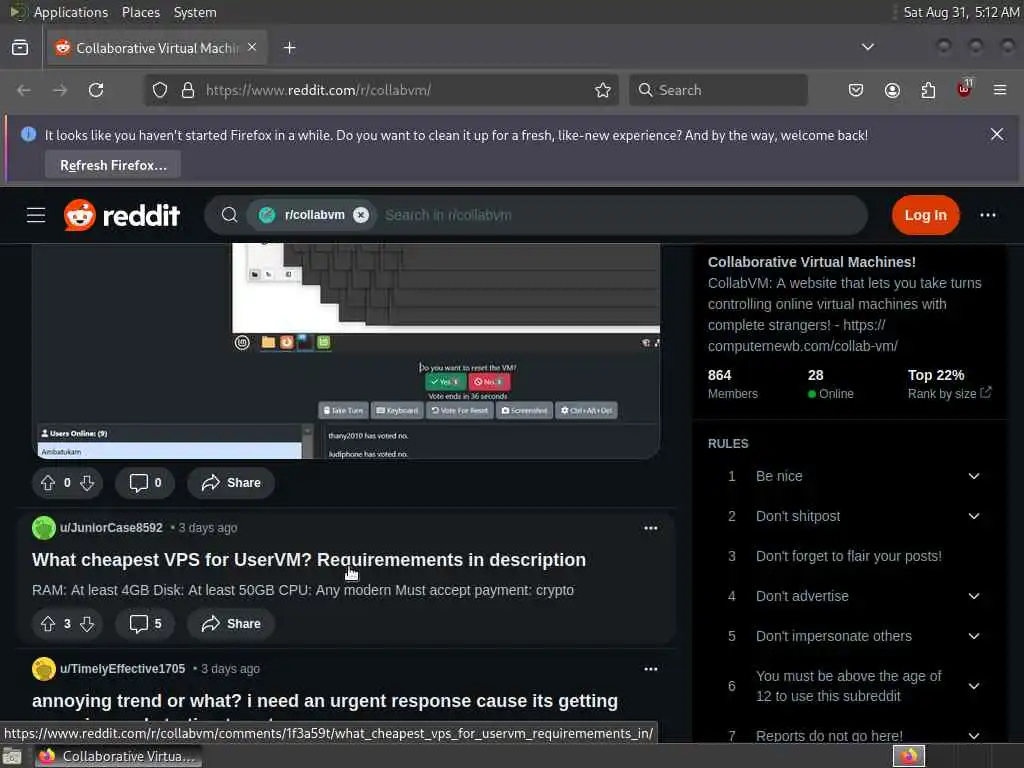Screen dimensions: 1024x768
Task: Click the "Don't forget to flair your posts!" rule
Action: (x=848, y=556)
